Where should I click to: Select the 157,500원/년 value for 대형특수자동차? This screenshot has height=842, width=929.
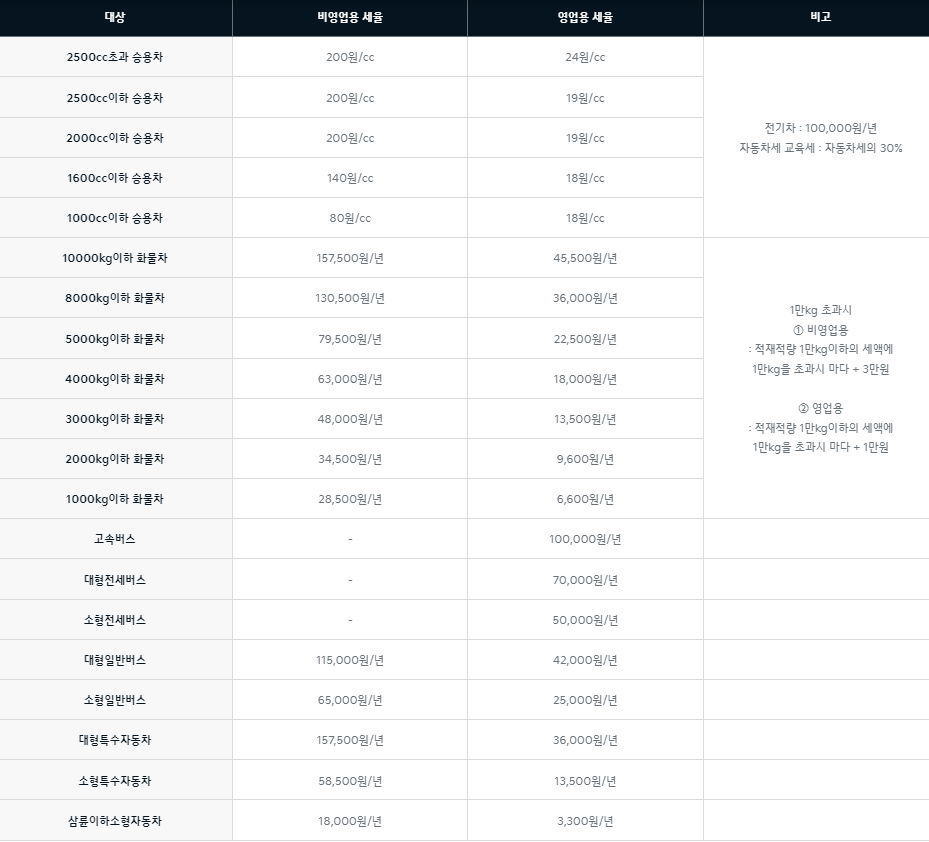coord(349,740)
